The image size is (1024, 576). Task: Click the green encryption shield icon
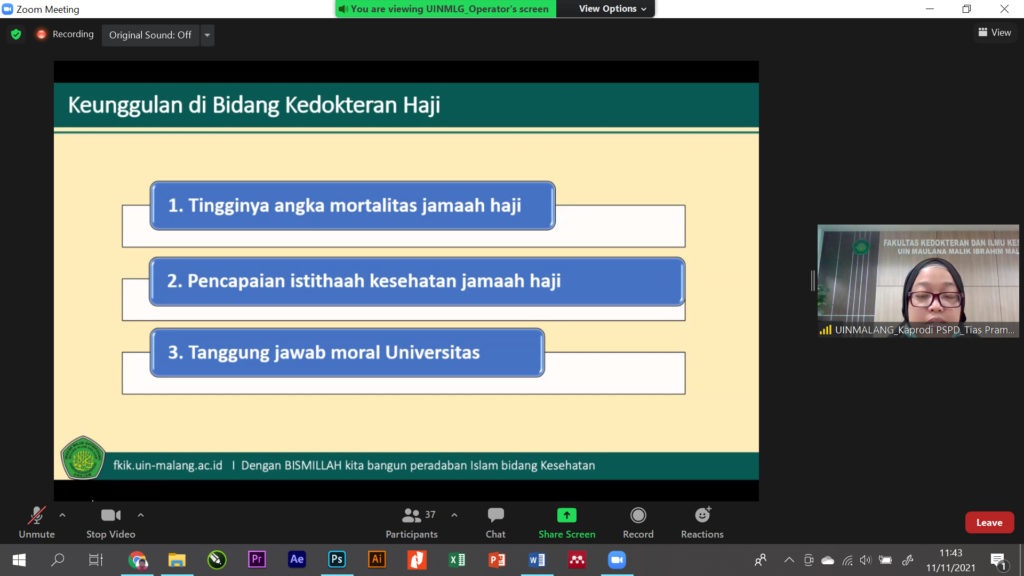pyautogui.click(x=16, y=34)
